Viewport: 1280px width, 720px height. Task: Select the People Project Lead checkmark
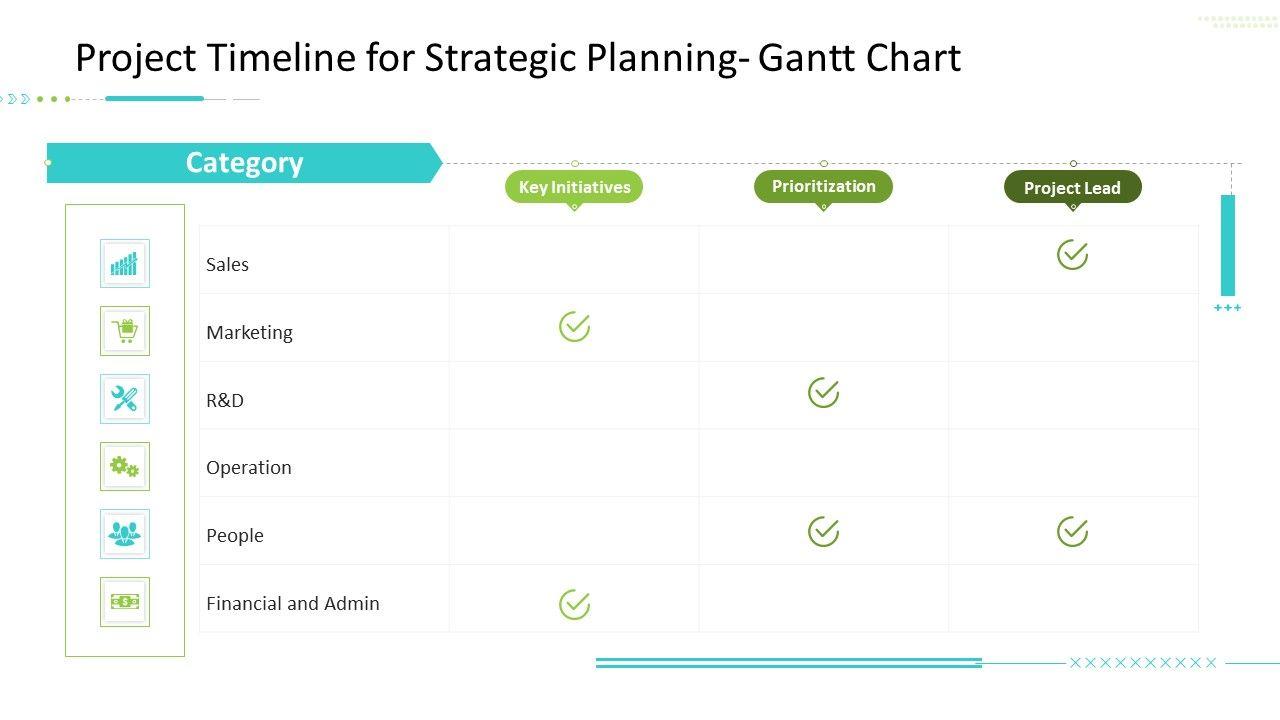[x=1072, y=531]
